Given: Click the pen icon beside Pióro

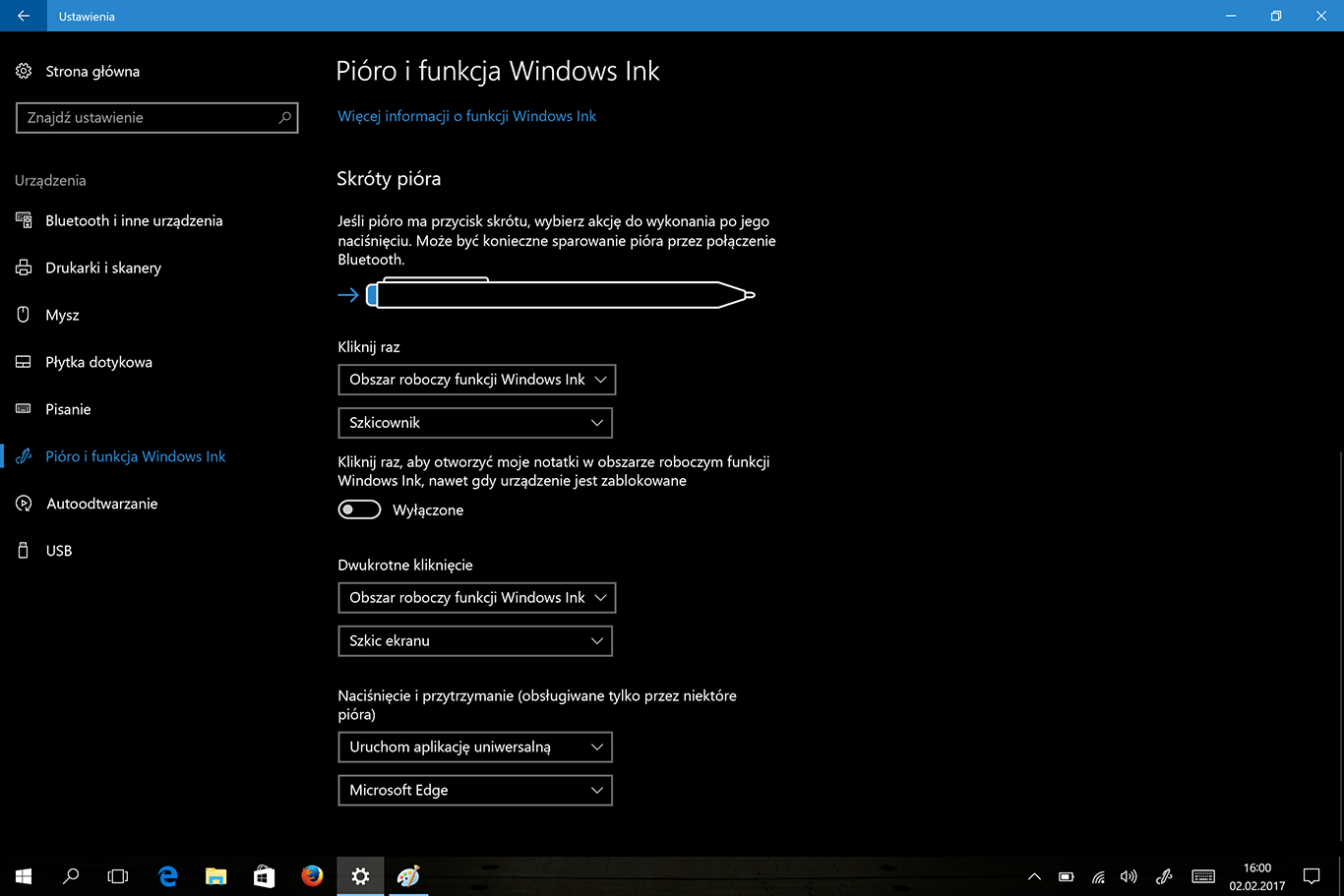Looking at the screenshot, I should (24, 456).
